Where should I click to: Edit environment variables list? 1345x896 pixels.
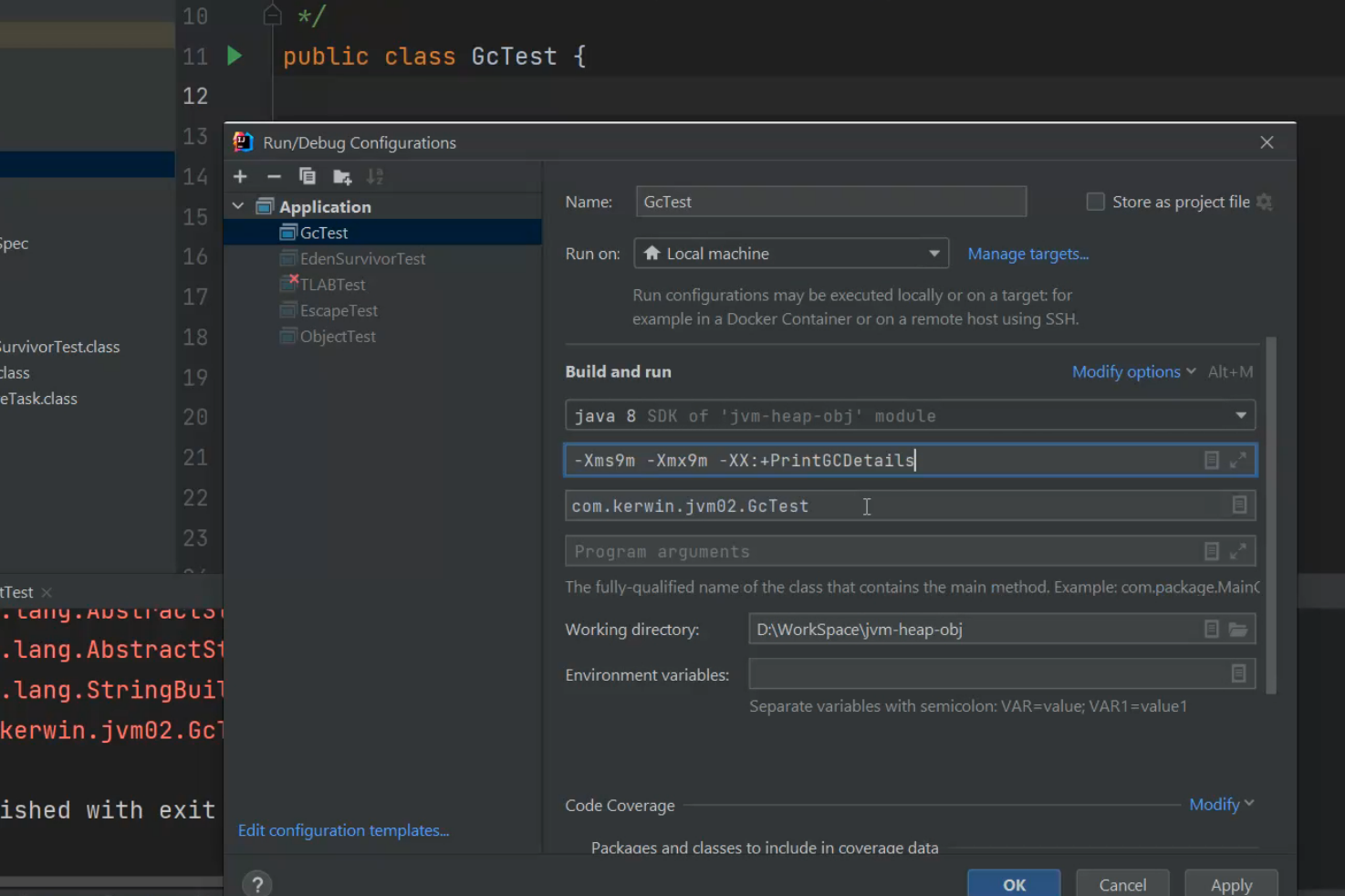click(1239, 674)
